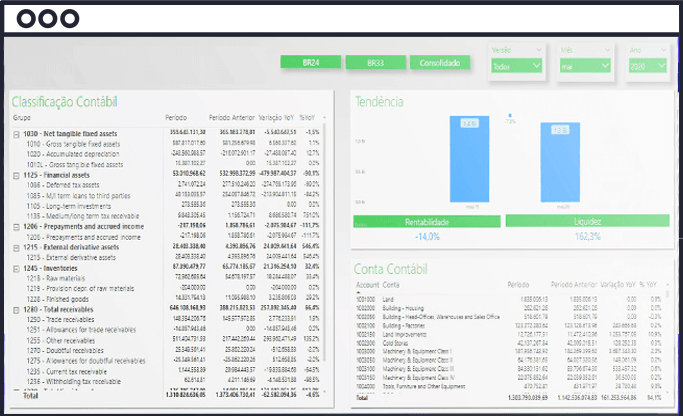The width and height of the screenshot is (683, 416).
Task: Collapse the 1206 Prepayments and accrued income group
Action: (16, 227)
